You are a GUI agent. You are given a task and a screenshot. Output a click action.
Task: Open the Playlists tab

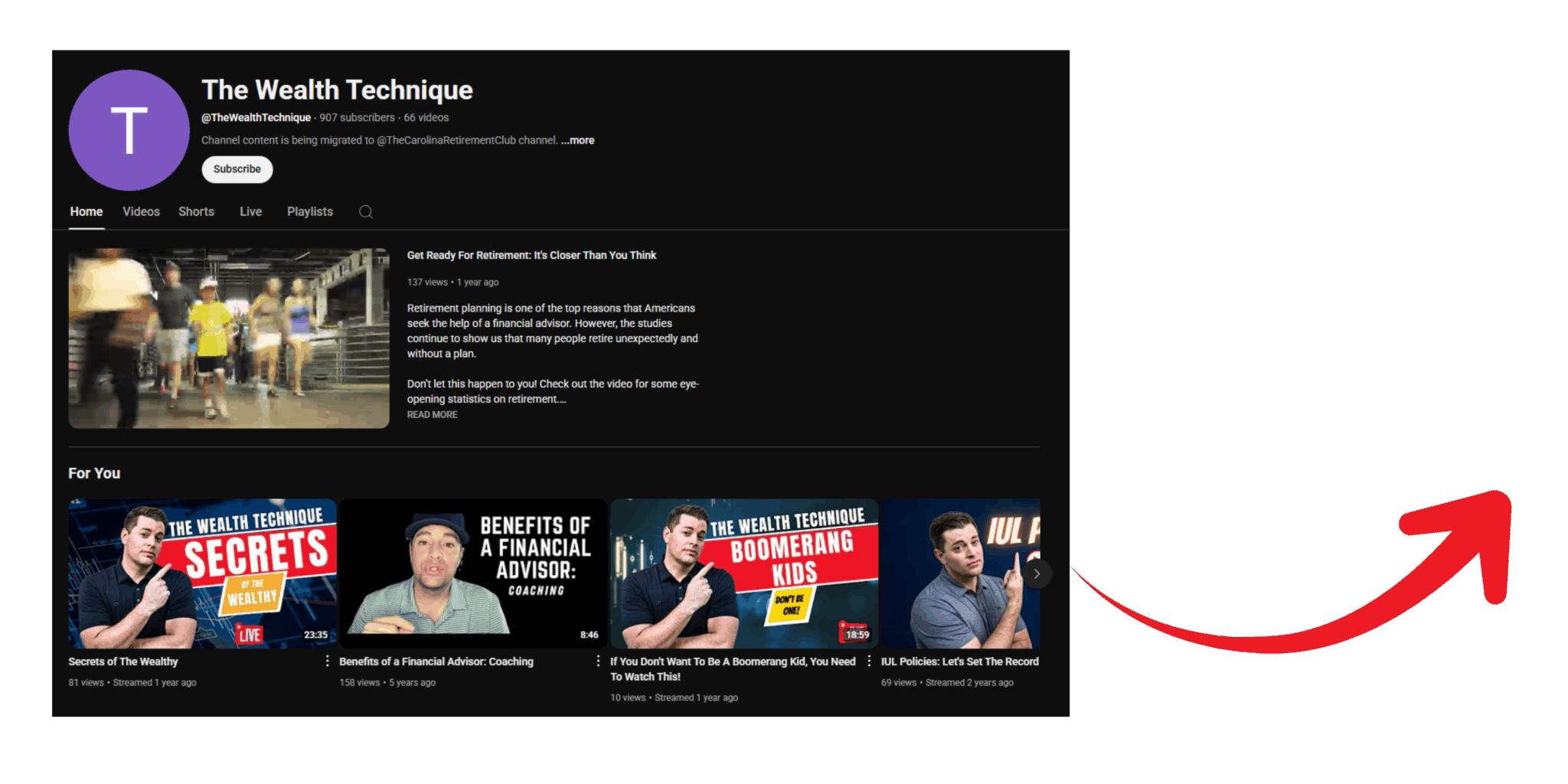(x=310, y=212)
